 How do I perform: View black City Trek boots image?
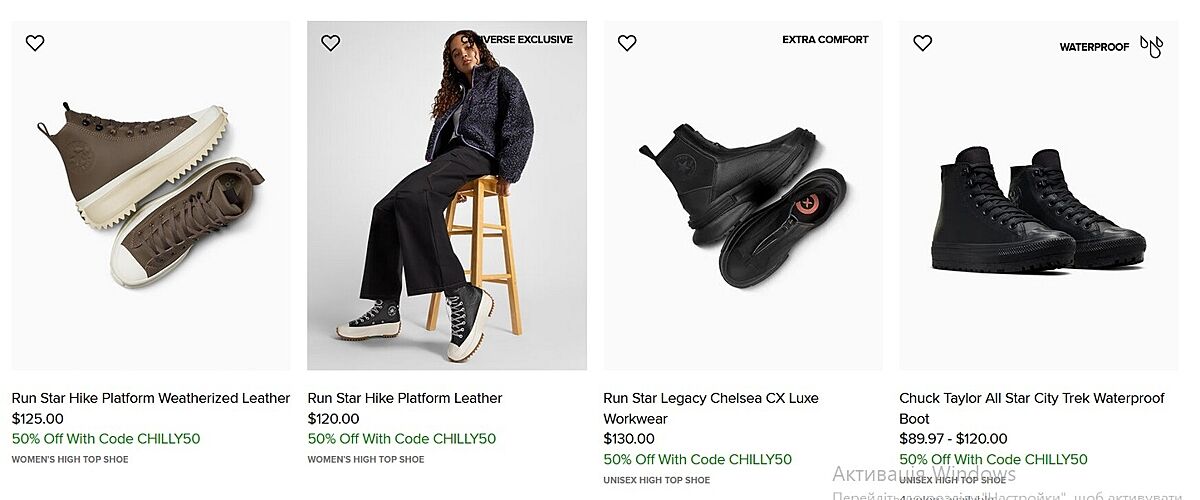pos(1039,210)
